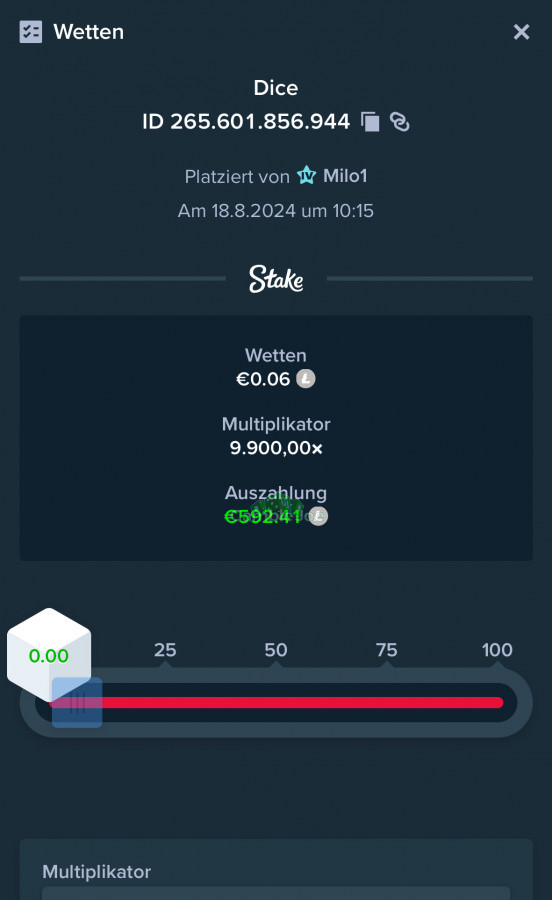552x900 pixels.
Task: Copy the bet link using chain icon
Action: [400, 122]
